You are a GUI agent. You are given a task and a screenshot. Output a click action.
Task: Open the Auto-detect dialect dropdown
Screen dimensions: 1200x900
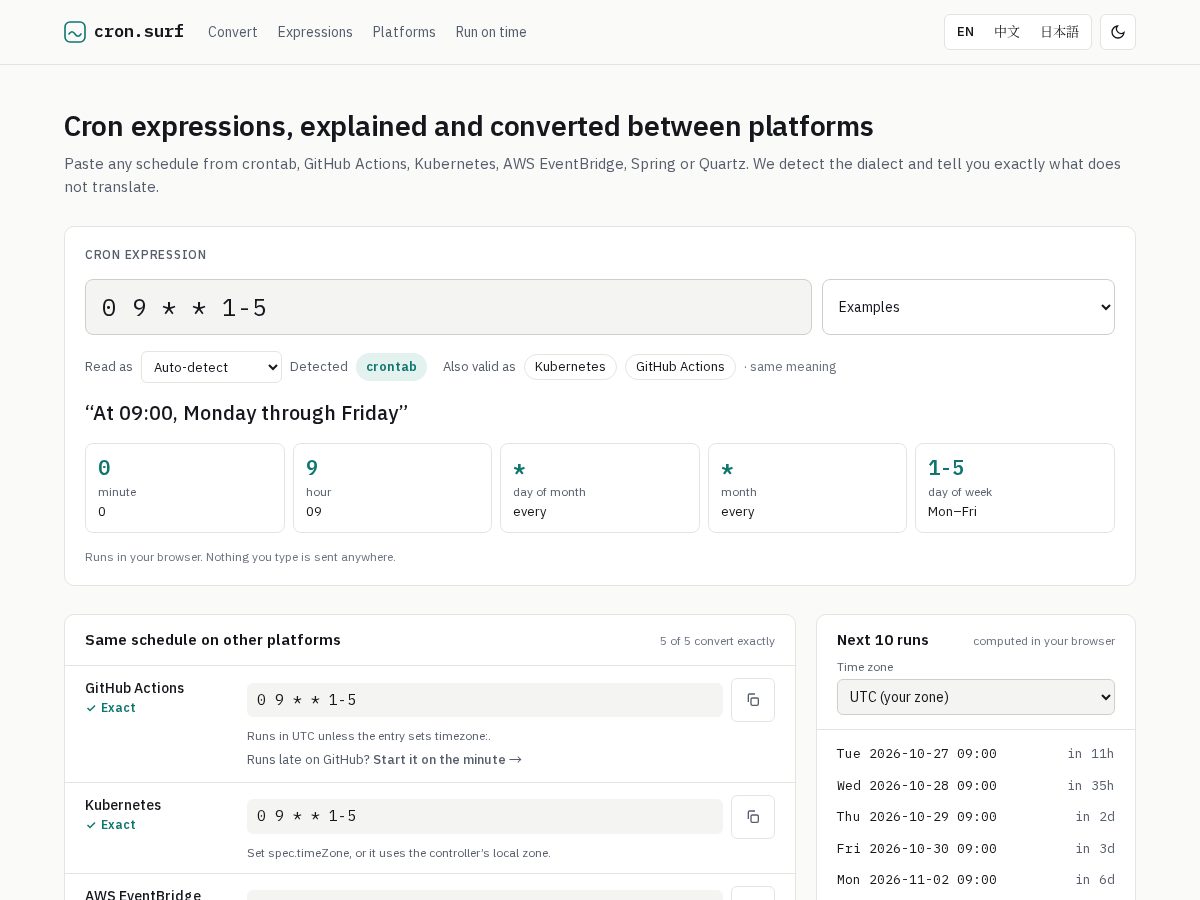coord(211,367)
